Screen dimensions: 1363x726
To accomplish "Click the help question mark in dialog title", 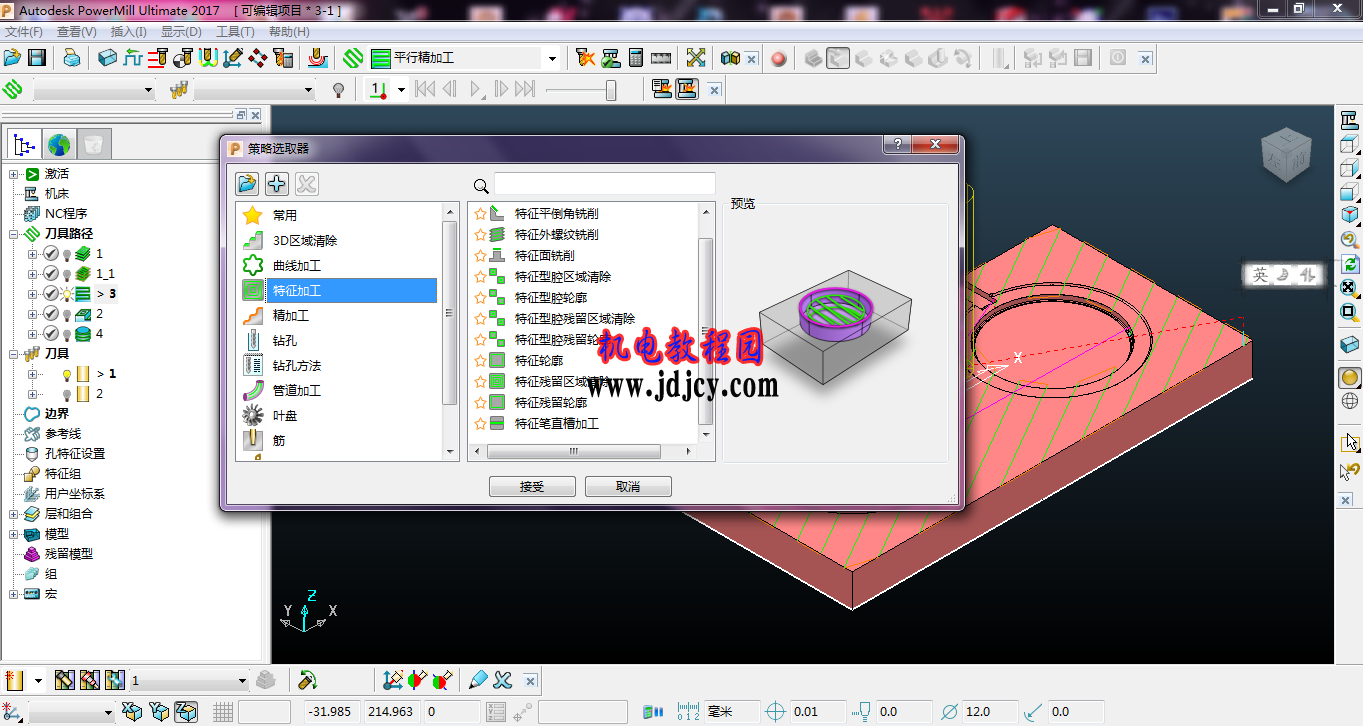I will click(x=897, y=145).
